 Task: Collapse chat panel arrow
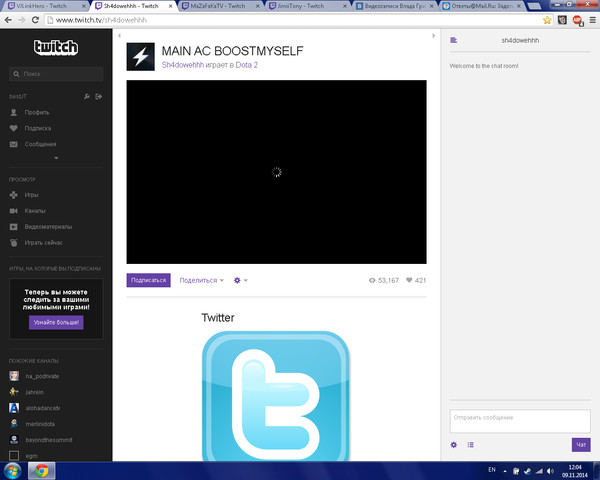point(434,36)
